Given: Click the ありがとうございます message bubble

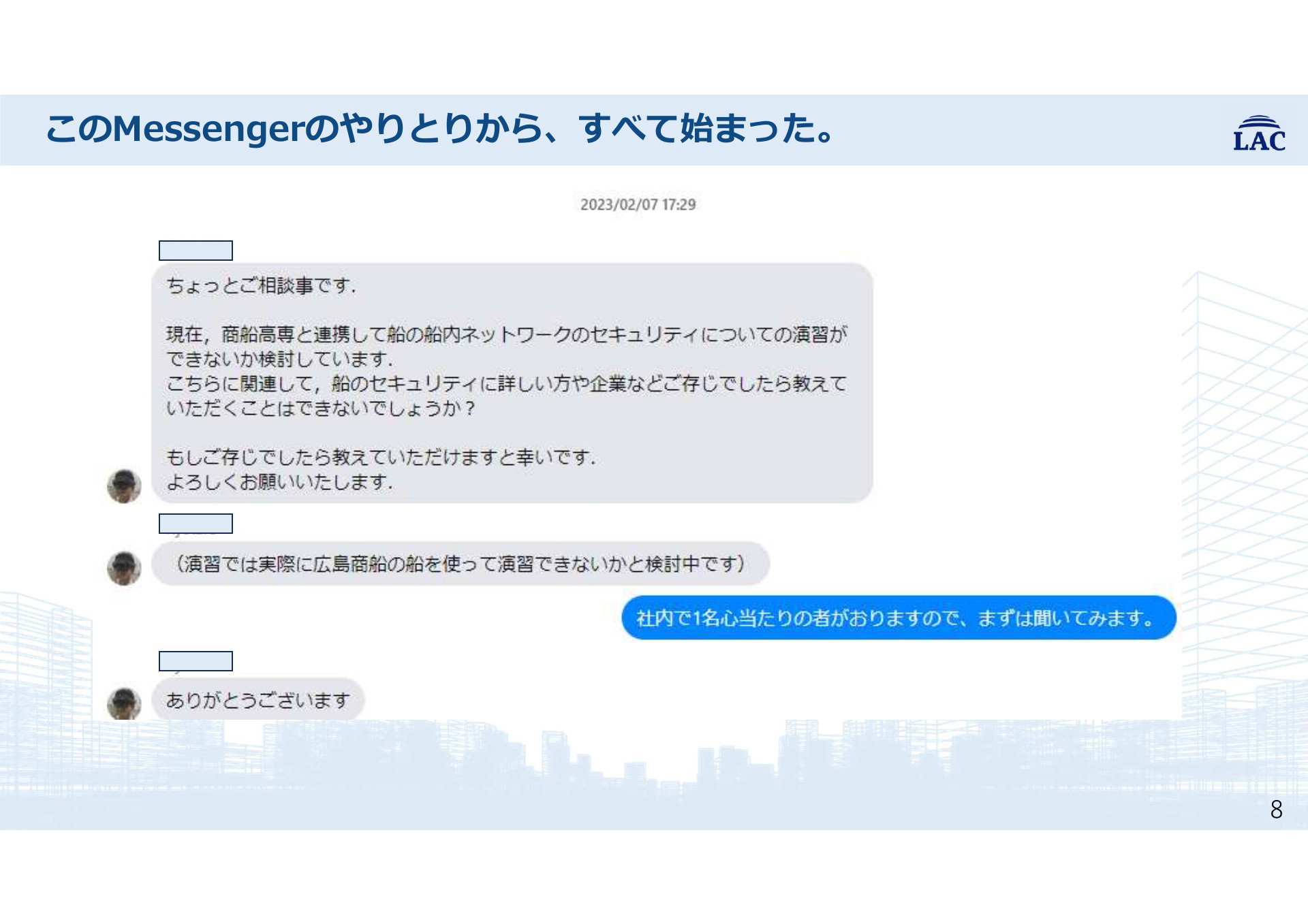Looking at the screenshot, I should click(258, 699).
